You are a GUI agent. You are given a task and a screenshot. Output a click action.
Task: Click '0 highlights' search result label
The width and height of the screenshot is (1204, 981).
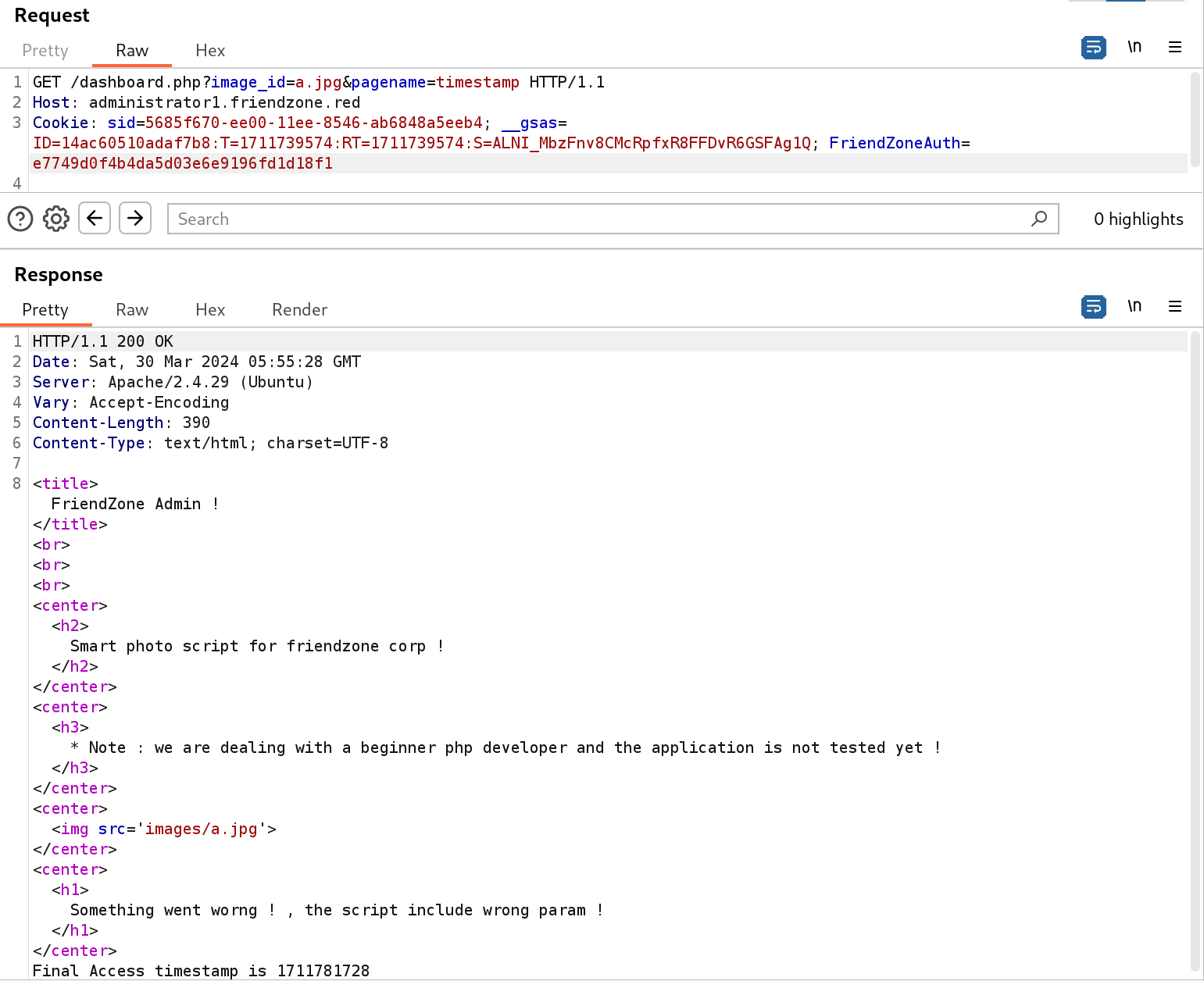click(x=1138, y=219)
